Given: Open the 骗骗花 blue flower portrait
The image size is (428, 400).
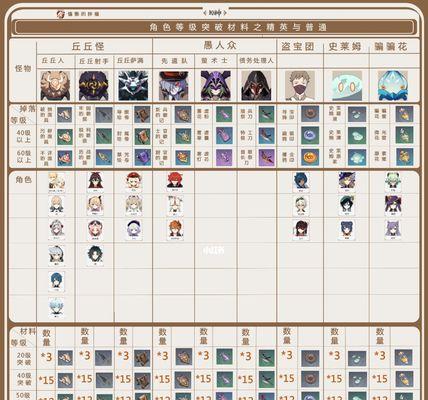Looking at the screenshot, I should (393, 85).
